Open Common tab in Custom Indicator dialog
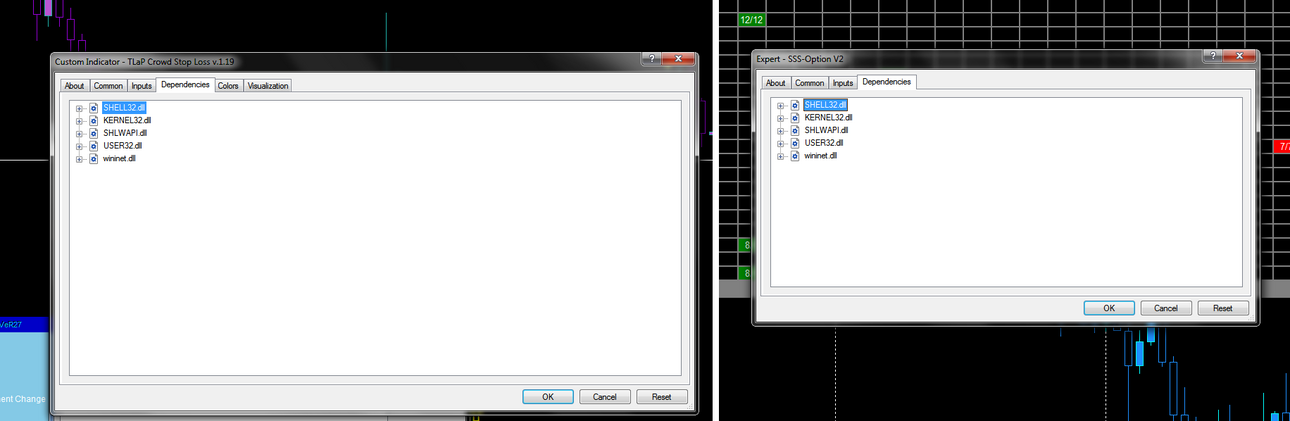This screenshot has height=421, width=1290. 108,86
